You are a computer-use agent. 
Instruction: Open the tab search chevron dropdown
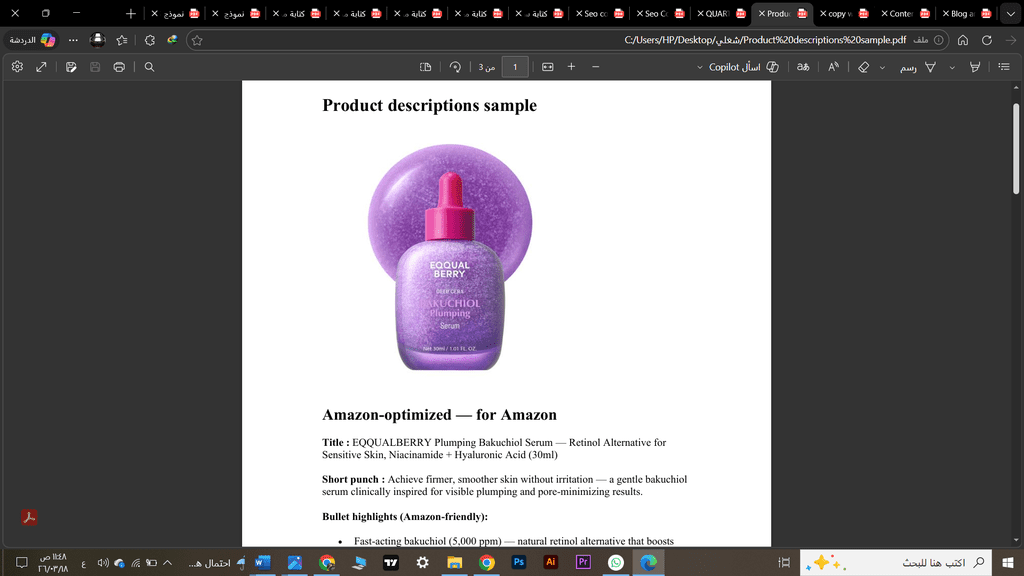click(1008, 14)
